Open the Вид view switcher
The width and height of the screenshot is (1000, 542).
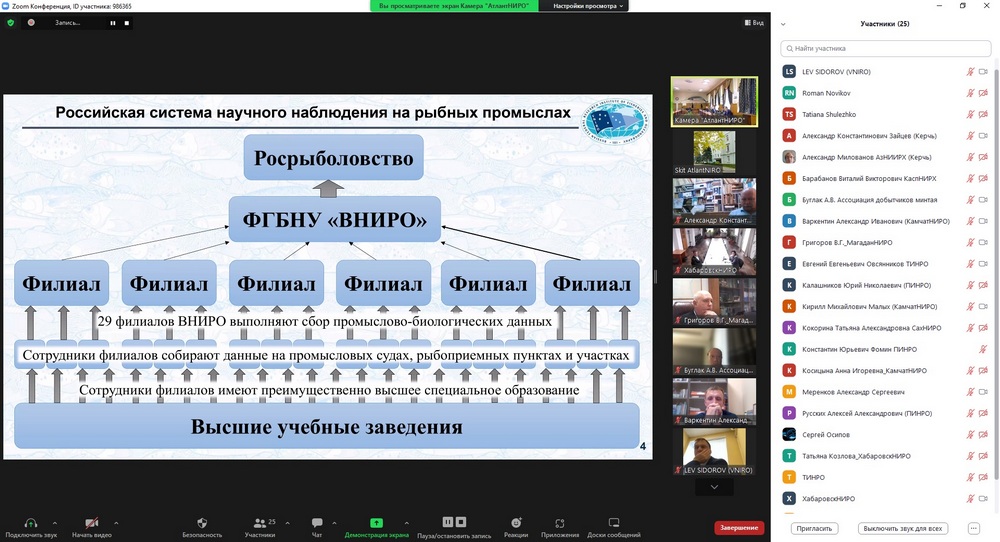pos(754,23)
